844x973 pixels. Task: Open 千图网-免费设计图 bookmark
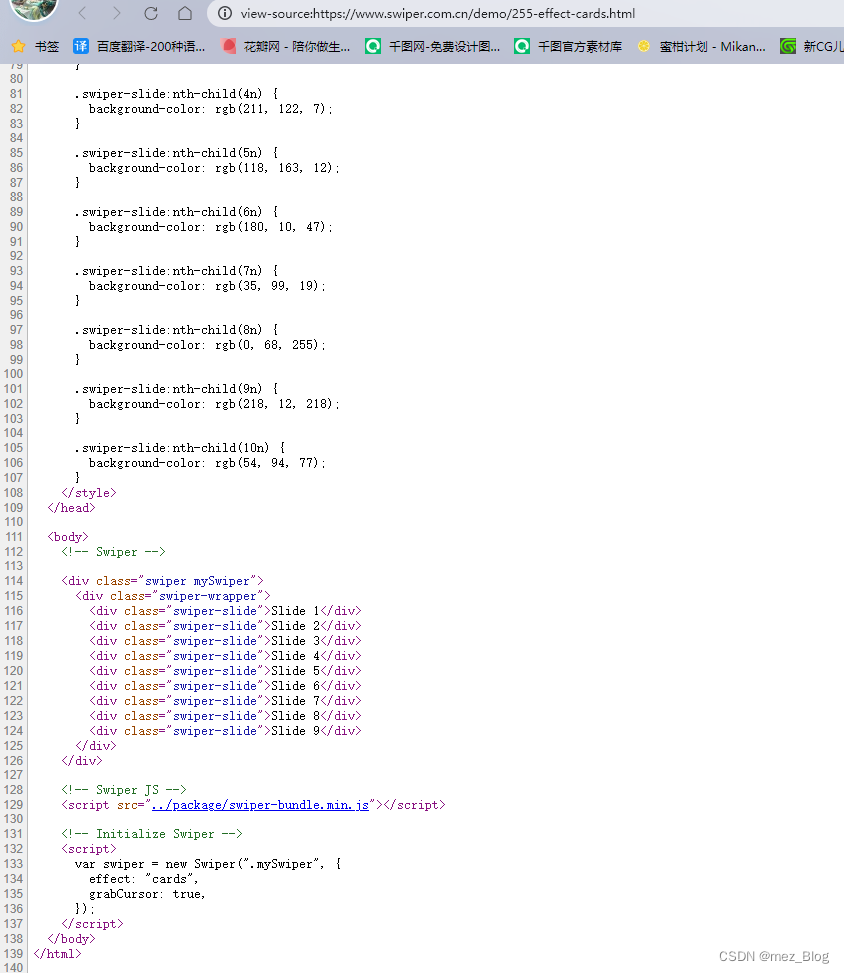433,47
